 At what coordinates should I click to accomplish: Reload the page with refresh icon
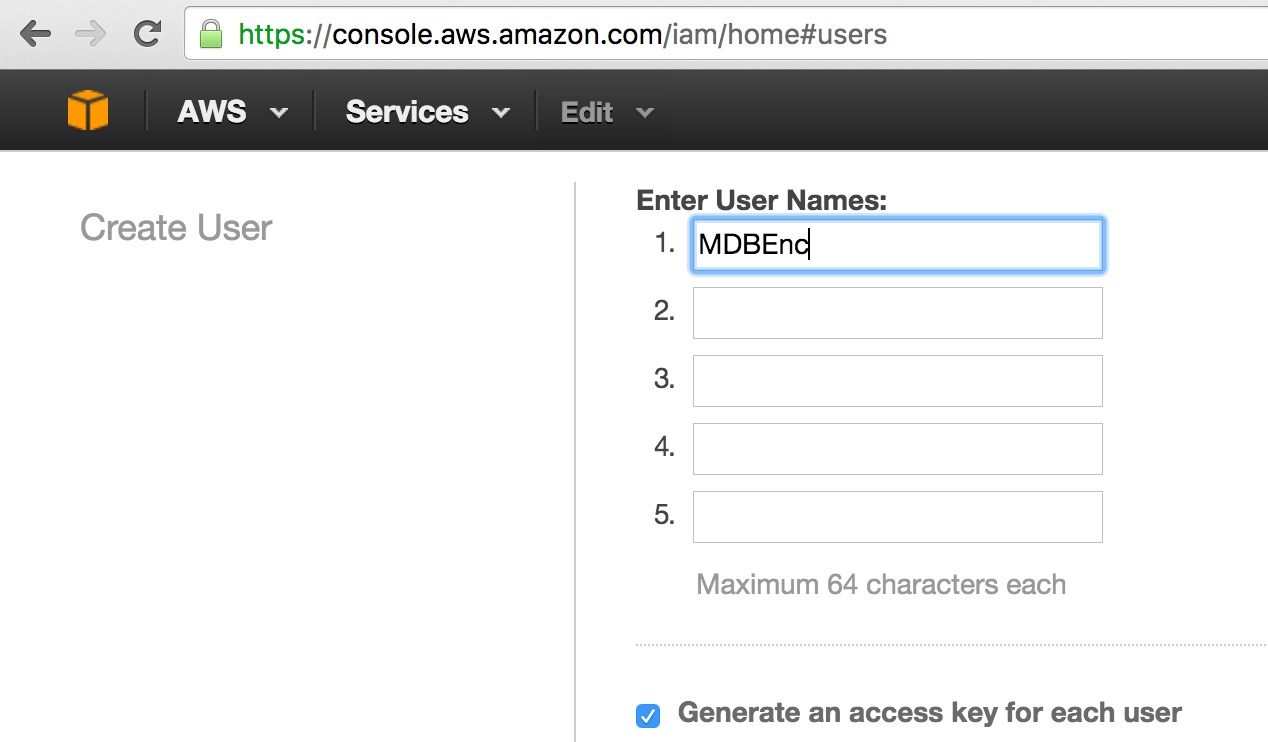[147, 34]
